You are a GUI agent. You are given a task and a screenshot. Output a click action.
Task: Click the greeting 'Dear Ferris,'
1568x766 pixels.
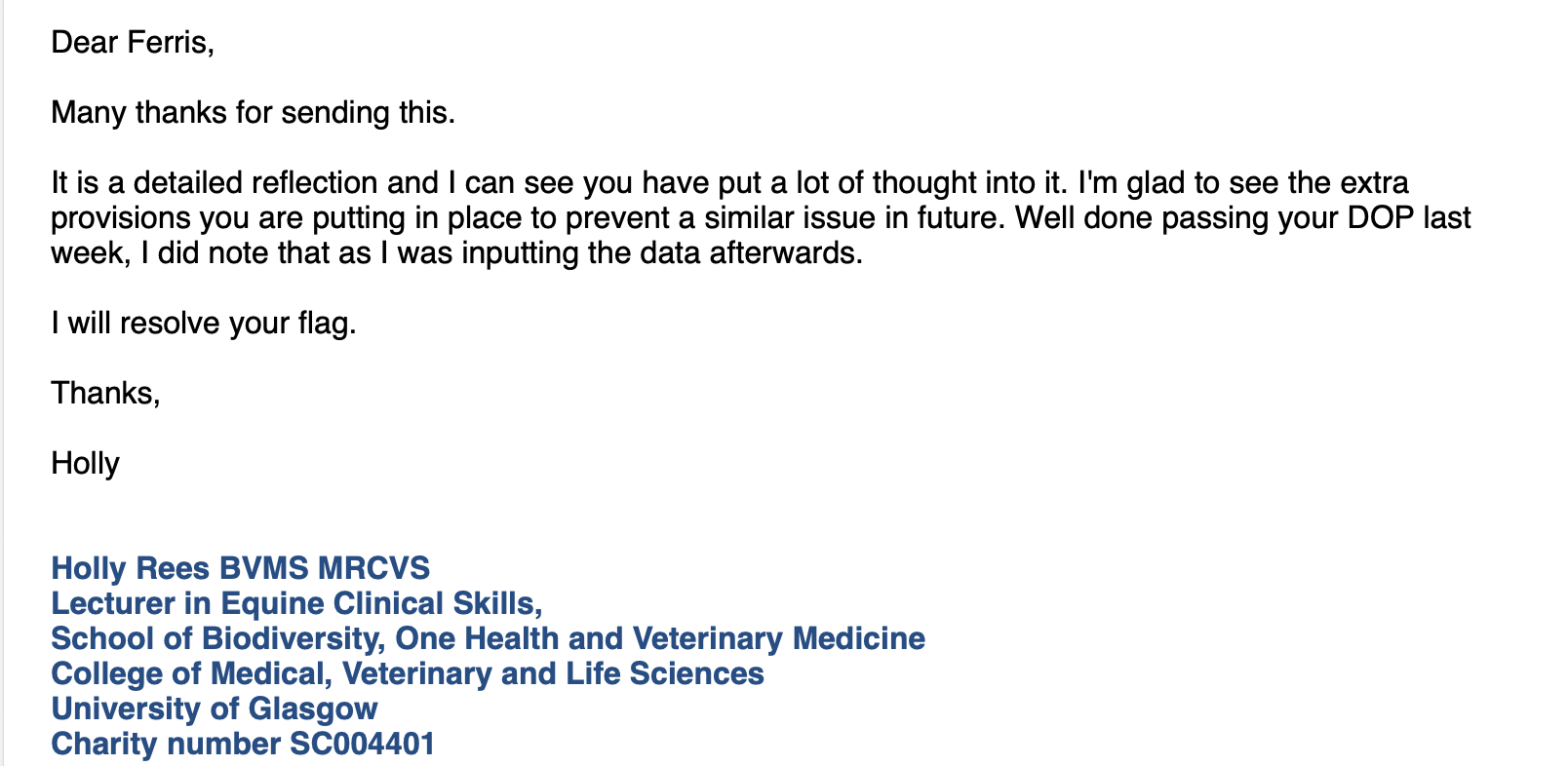[x=133, y=43]
